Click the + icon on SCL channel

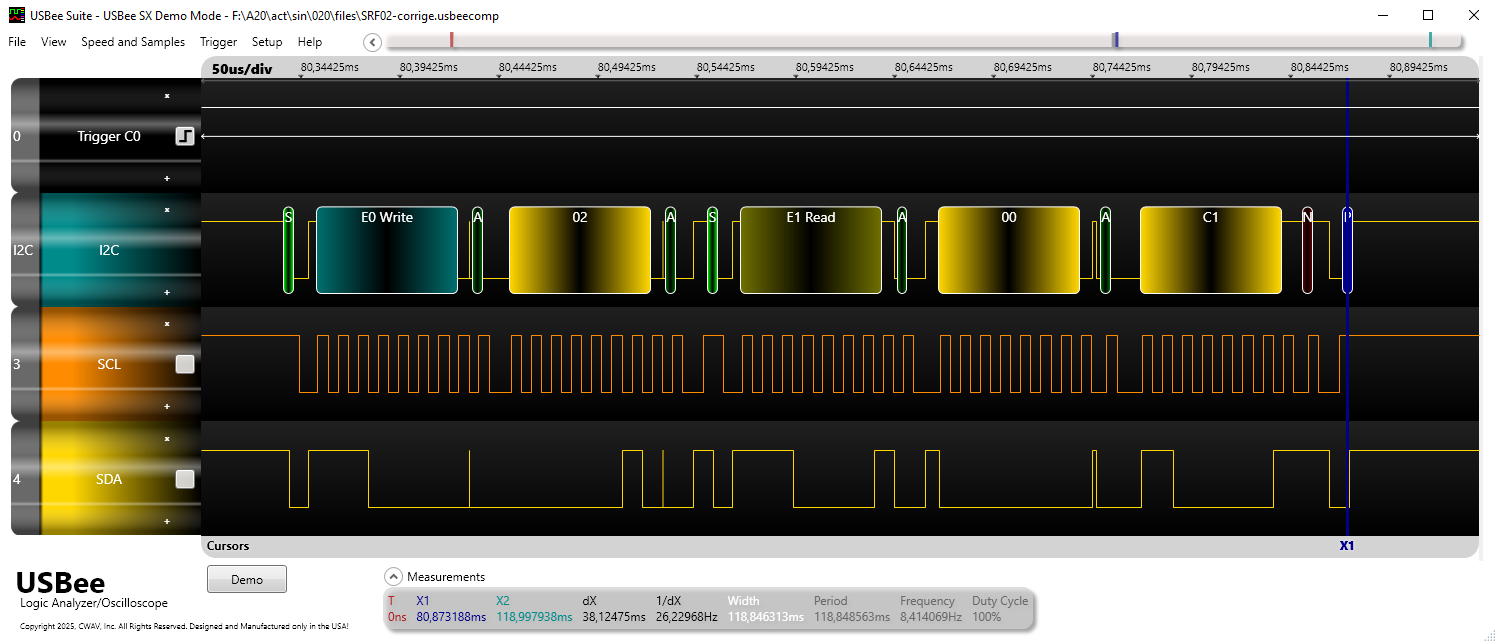(167, 407)
